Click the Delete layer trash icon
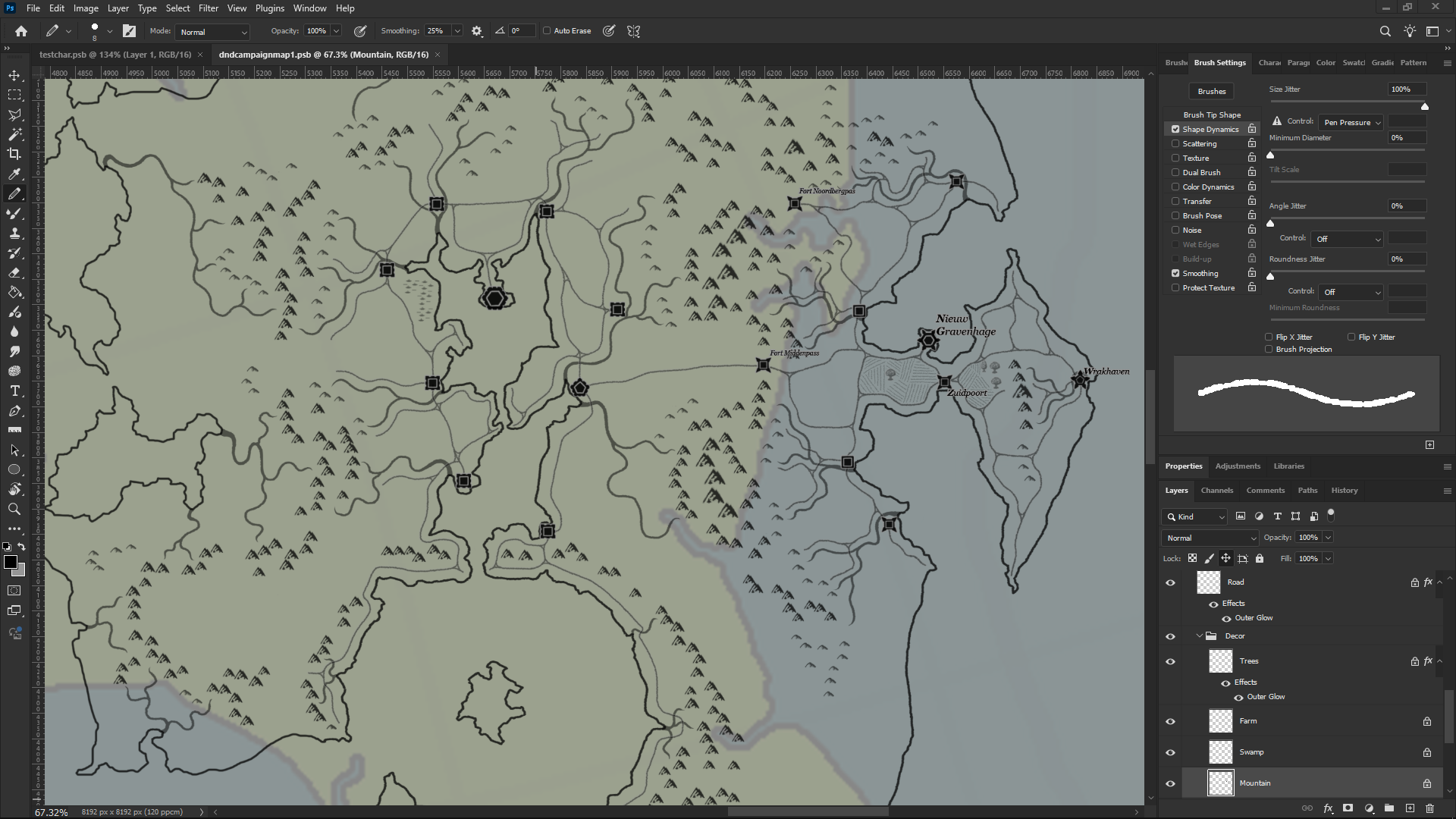 point(1429,808)
